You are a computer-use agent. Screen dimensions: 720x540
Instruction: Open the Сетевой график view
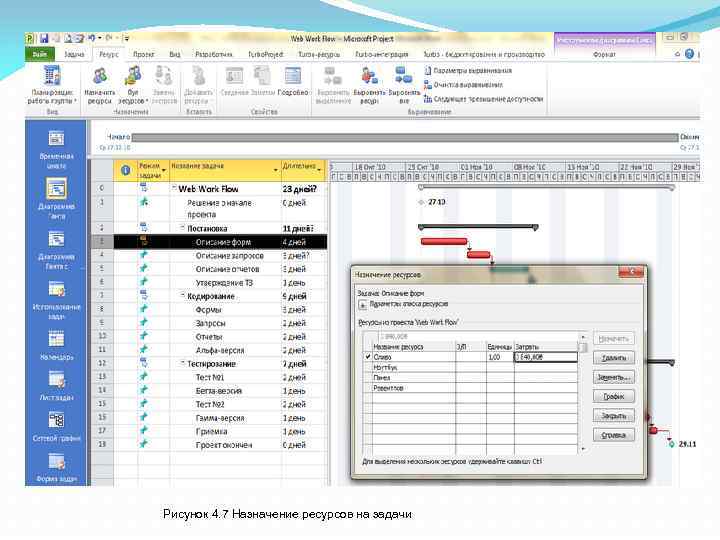click(x=56, y=427)
